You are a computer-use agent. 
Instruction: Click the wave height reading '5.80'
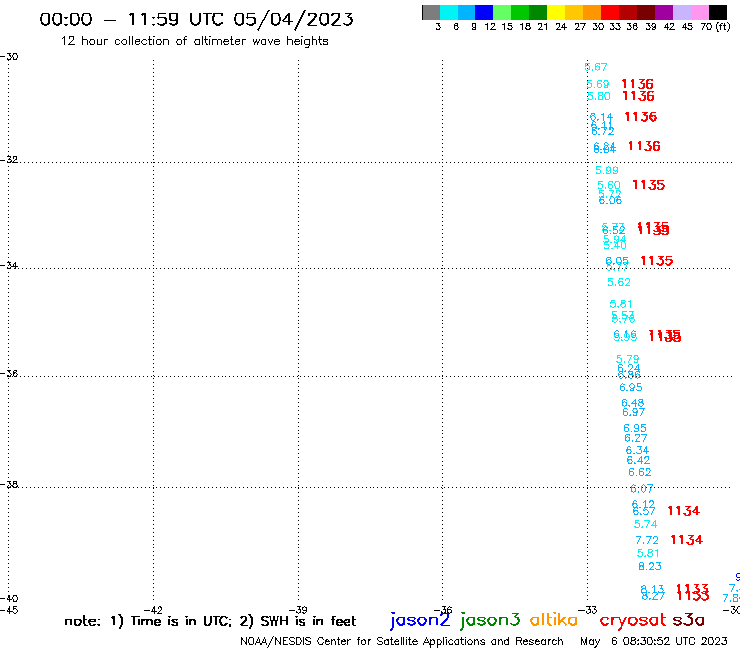click(599, 96)
